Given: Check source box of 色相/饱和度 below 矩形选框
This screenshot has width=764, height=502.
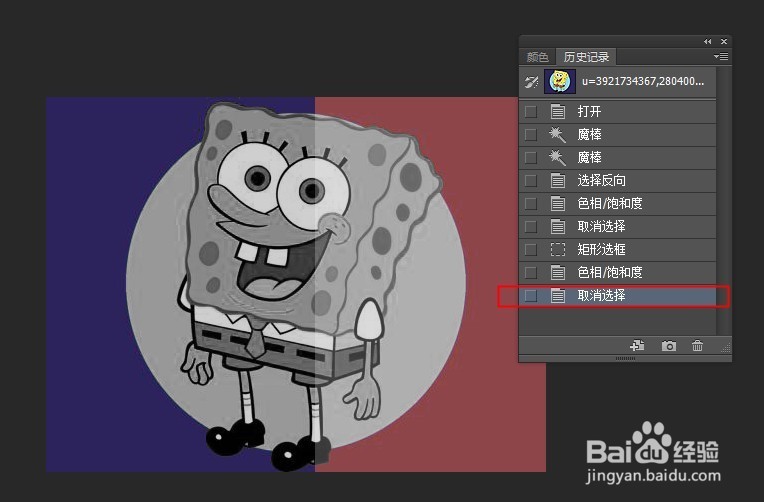Looking at the screenshot, I should coord(531,272).
